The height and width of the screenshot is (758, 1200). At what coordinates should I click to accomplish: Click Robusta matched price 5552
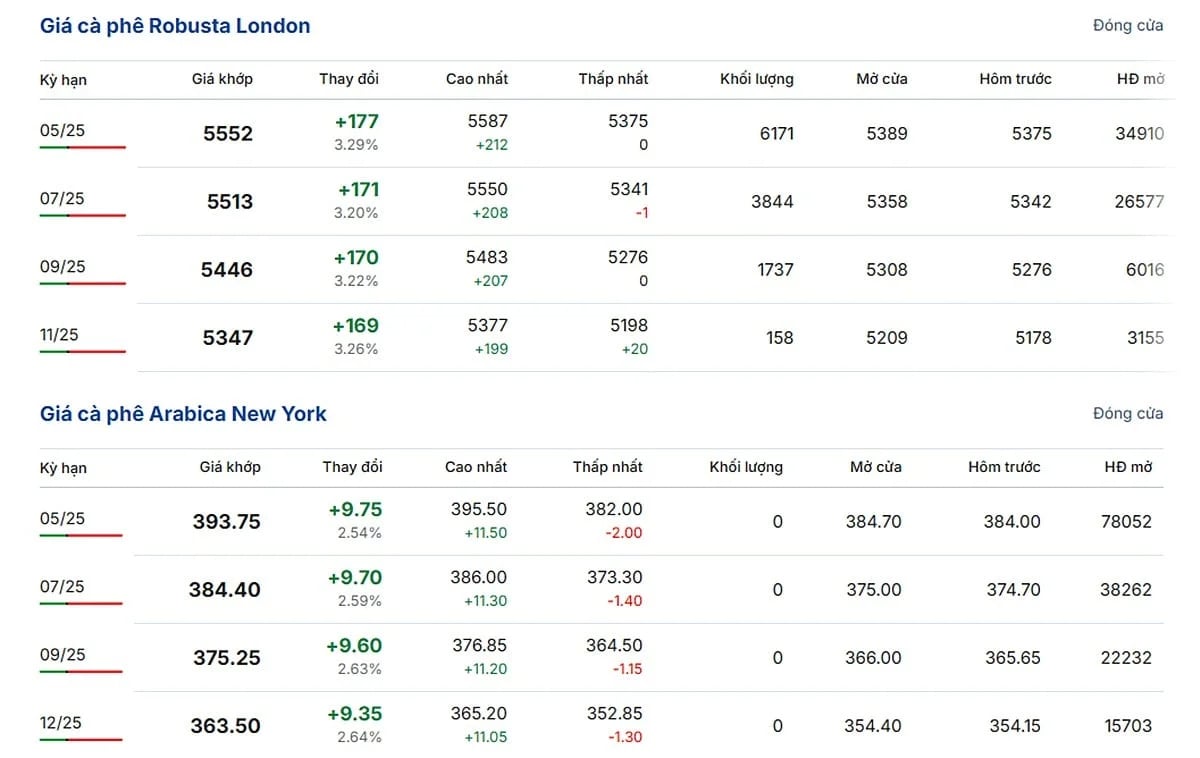coord(228,134)
